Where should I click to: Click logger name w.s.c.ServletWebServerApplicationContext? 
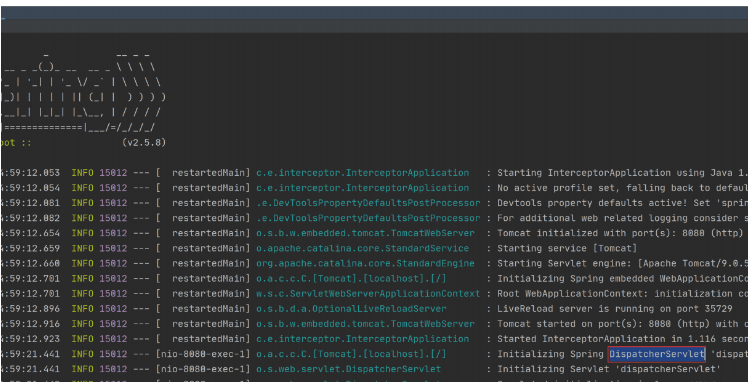pos(368,294)
